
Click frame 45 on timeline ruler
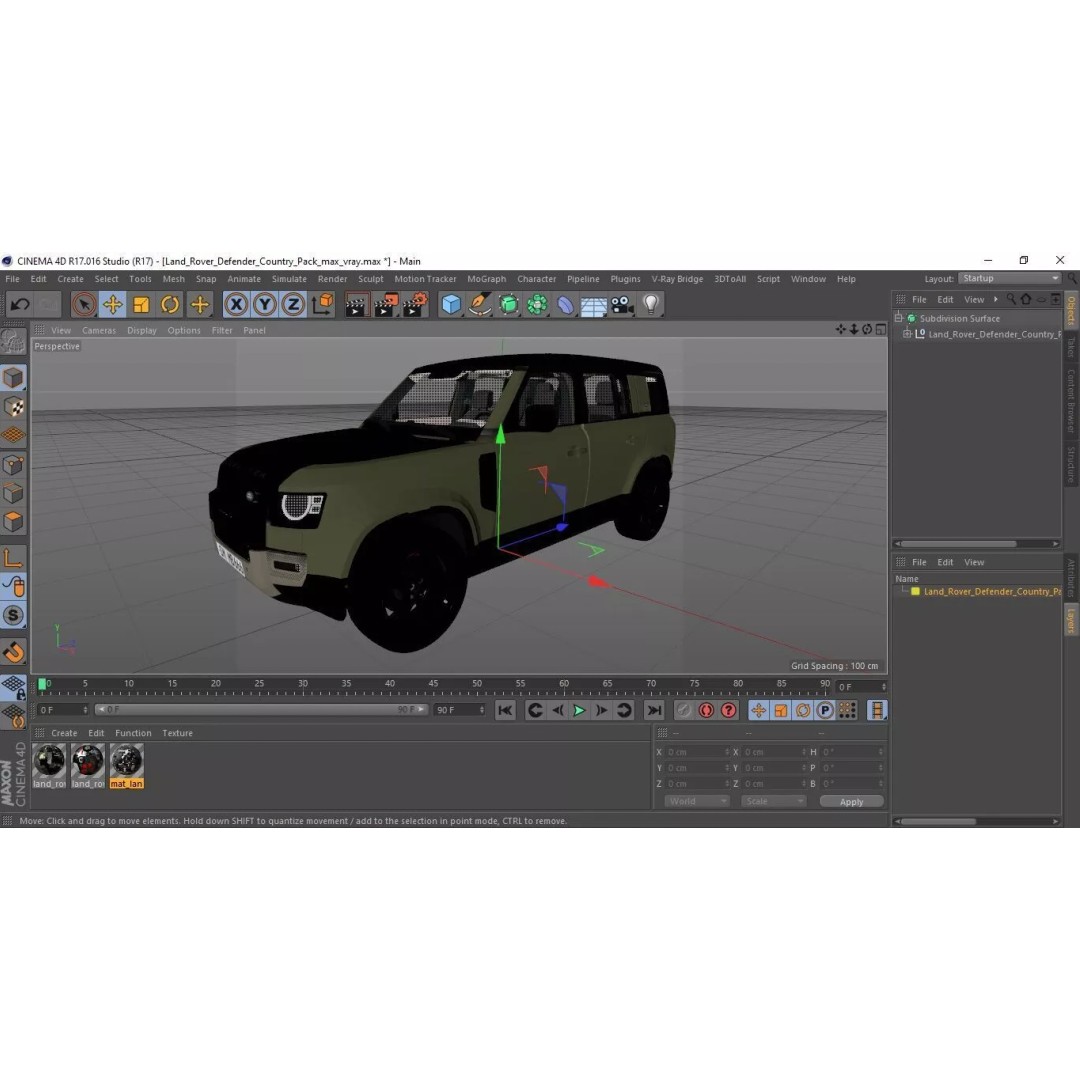(x=433, y=685)
